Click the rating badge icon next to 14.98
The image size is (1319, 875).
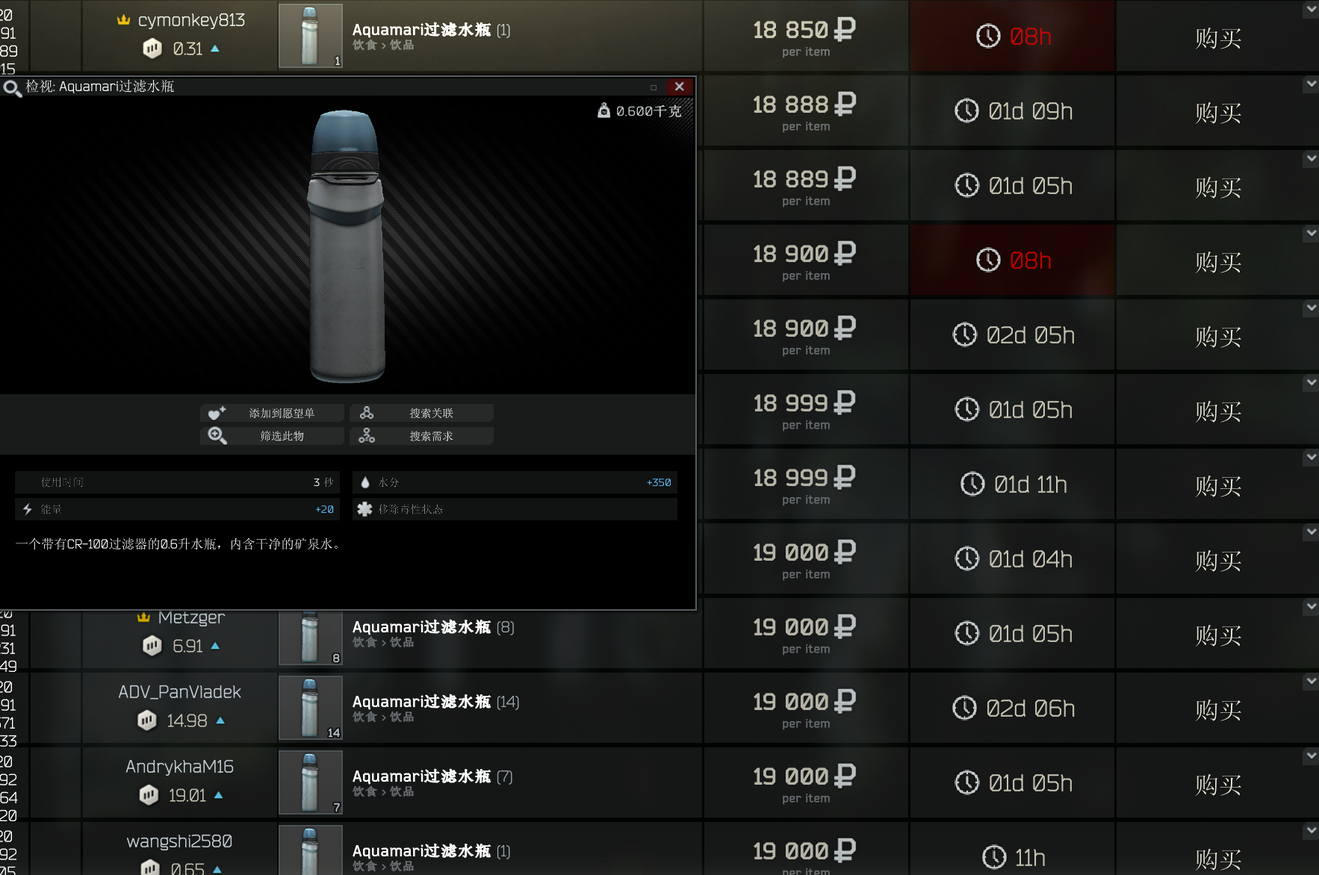pos(147,720)
